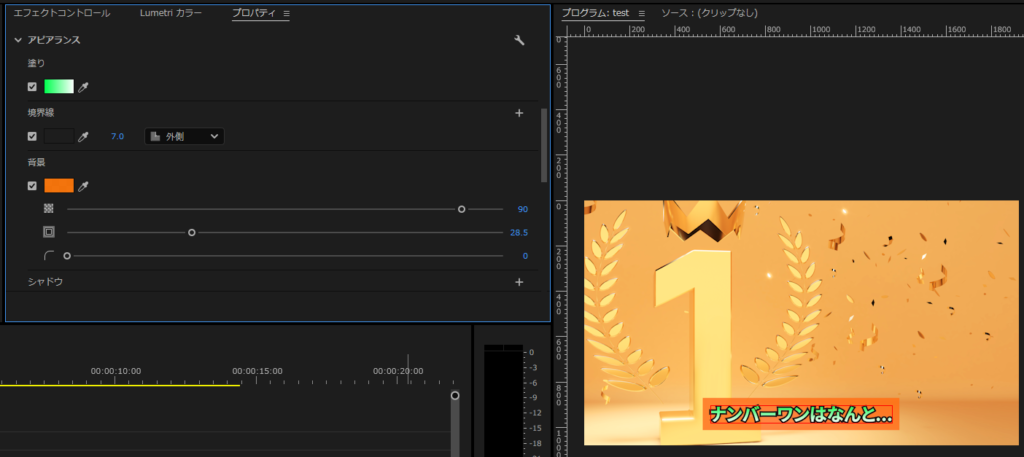The height and width of the screenshot is (457, 1024).
Task: Use background (背景) eyedropper tool
Action: (84, 186)
